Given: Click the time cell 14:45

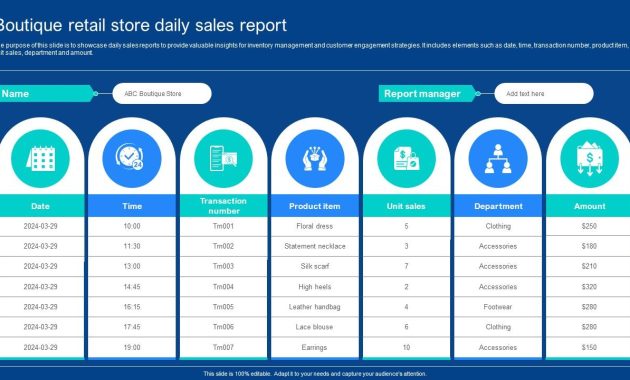Looking at the screenshot, I should pos(132,287).
